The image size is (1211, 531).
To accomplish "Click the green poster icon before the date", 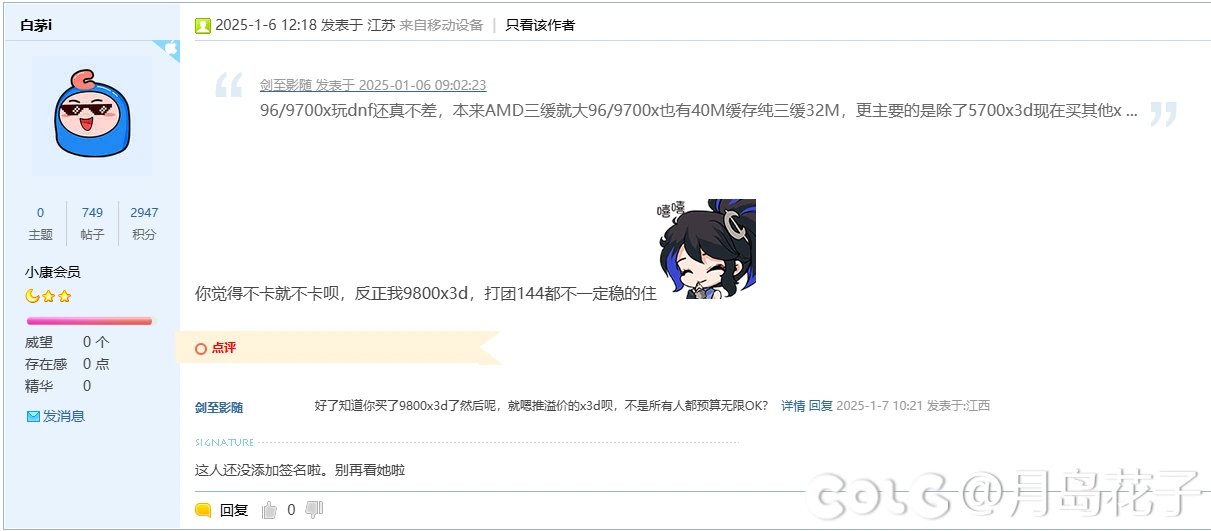I will (x=202, y=25).
